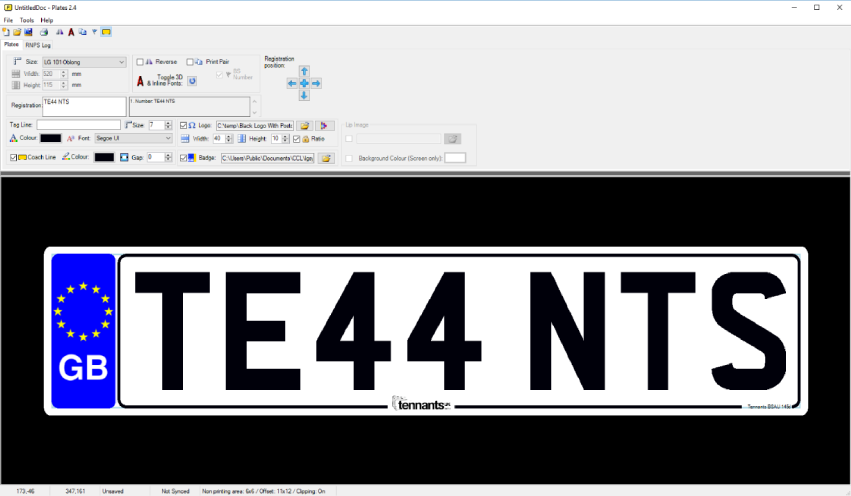Viewport: 851px width, 496px height.
Task: Open the Size dropdown showing LG 101 Oblong
Action: [x=84, y=62]
